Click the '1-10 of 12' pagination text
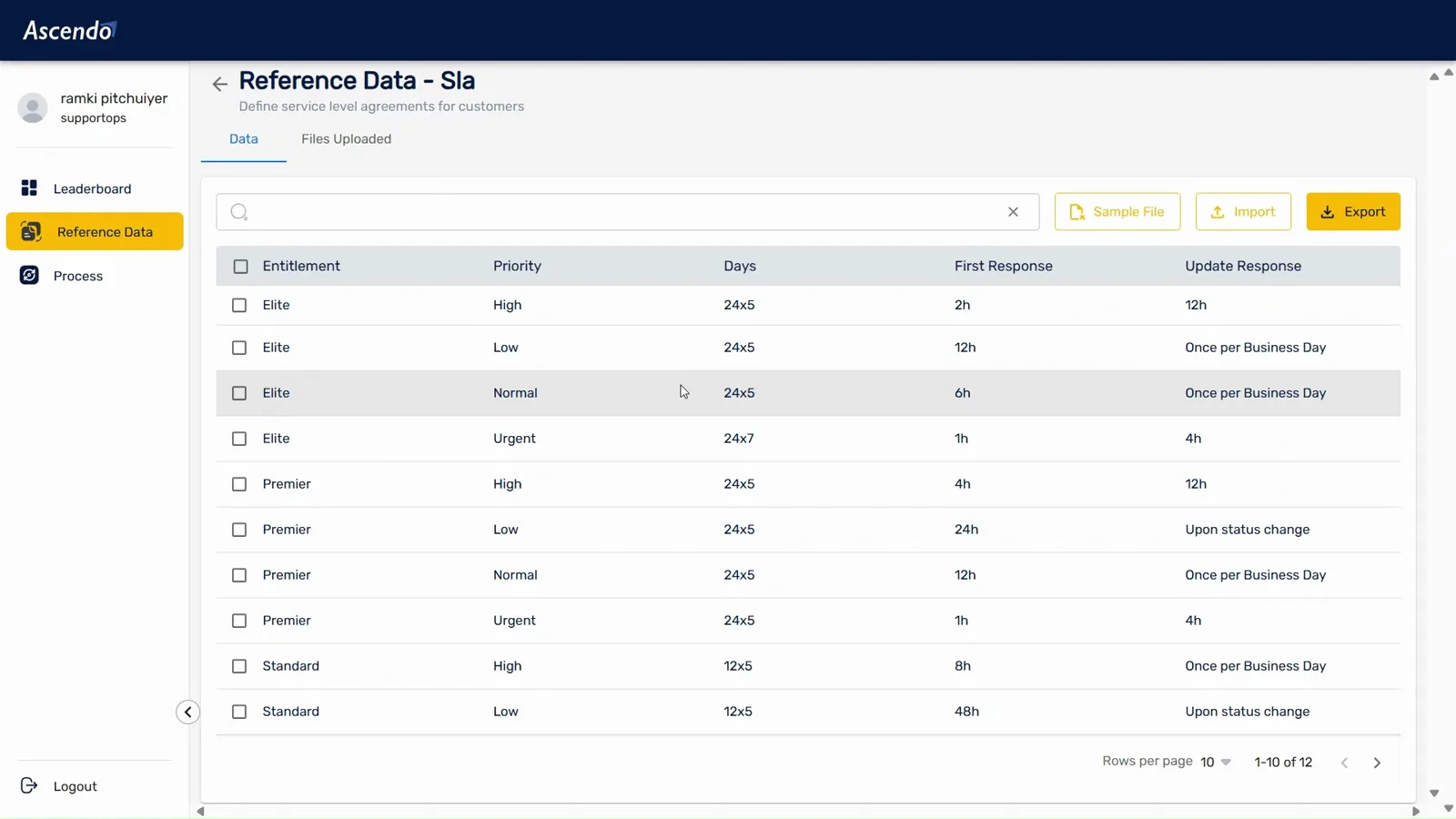 [1283, 763]
